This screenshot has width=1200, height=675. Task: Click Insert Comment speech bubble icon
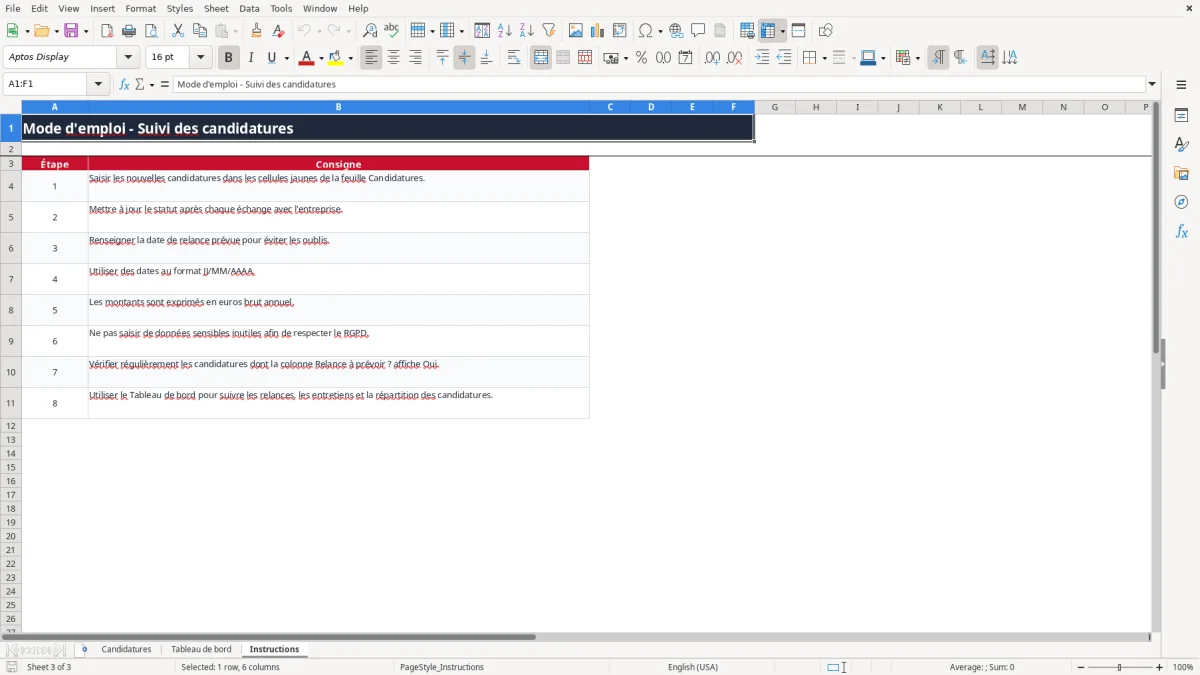coord(698,31)
